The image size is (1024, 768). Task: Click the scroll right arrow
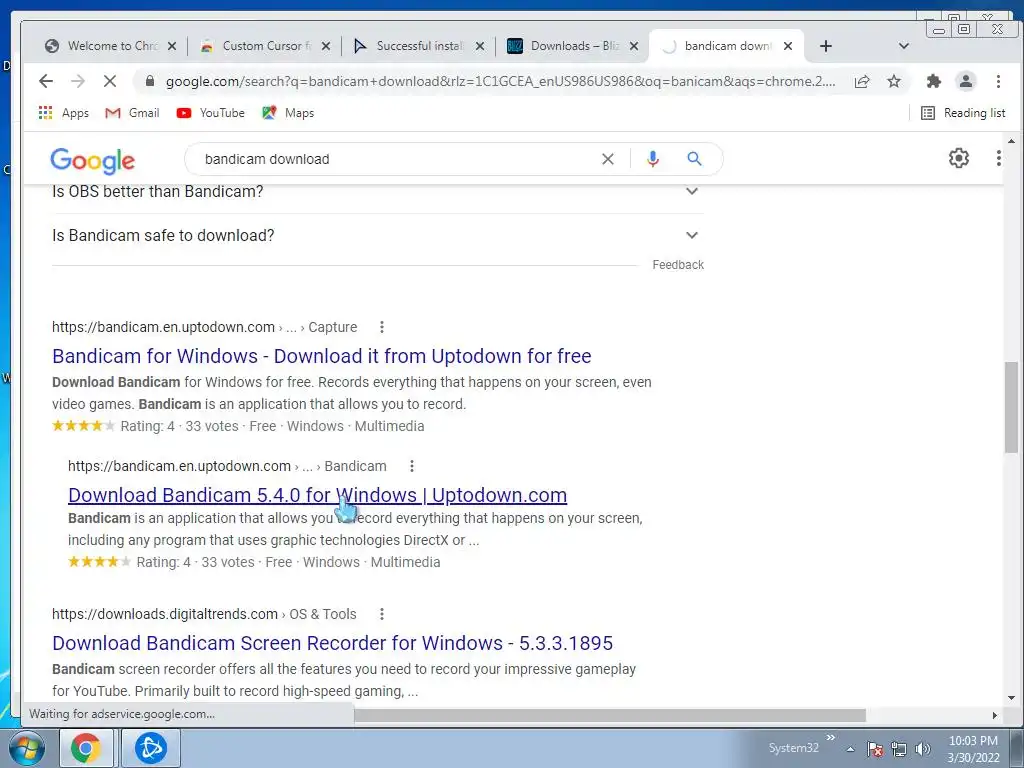(x=995, y=716)
